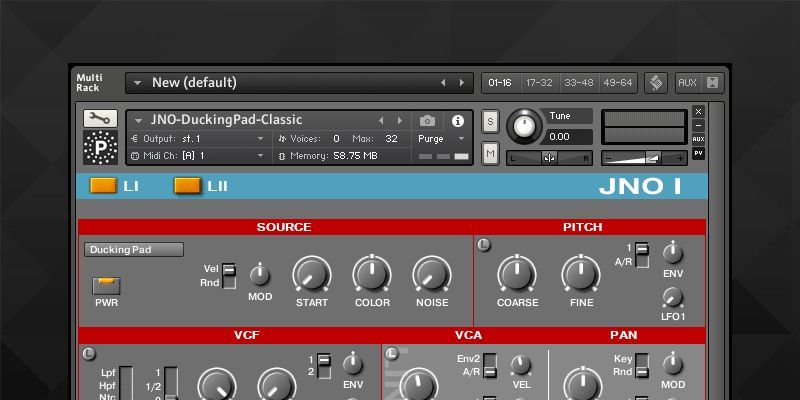Click the instrument volume slider
The width and height of the screenshot is (800, 400).
pos(644,158)
